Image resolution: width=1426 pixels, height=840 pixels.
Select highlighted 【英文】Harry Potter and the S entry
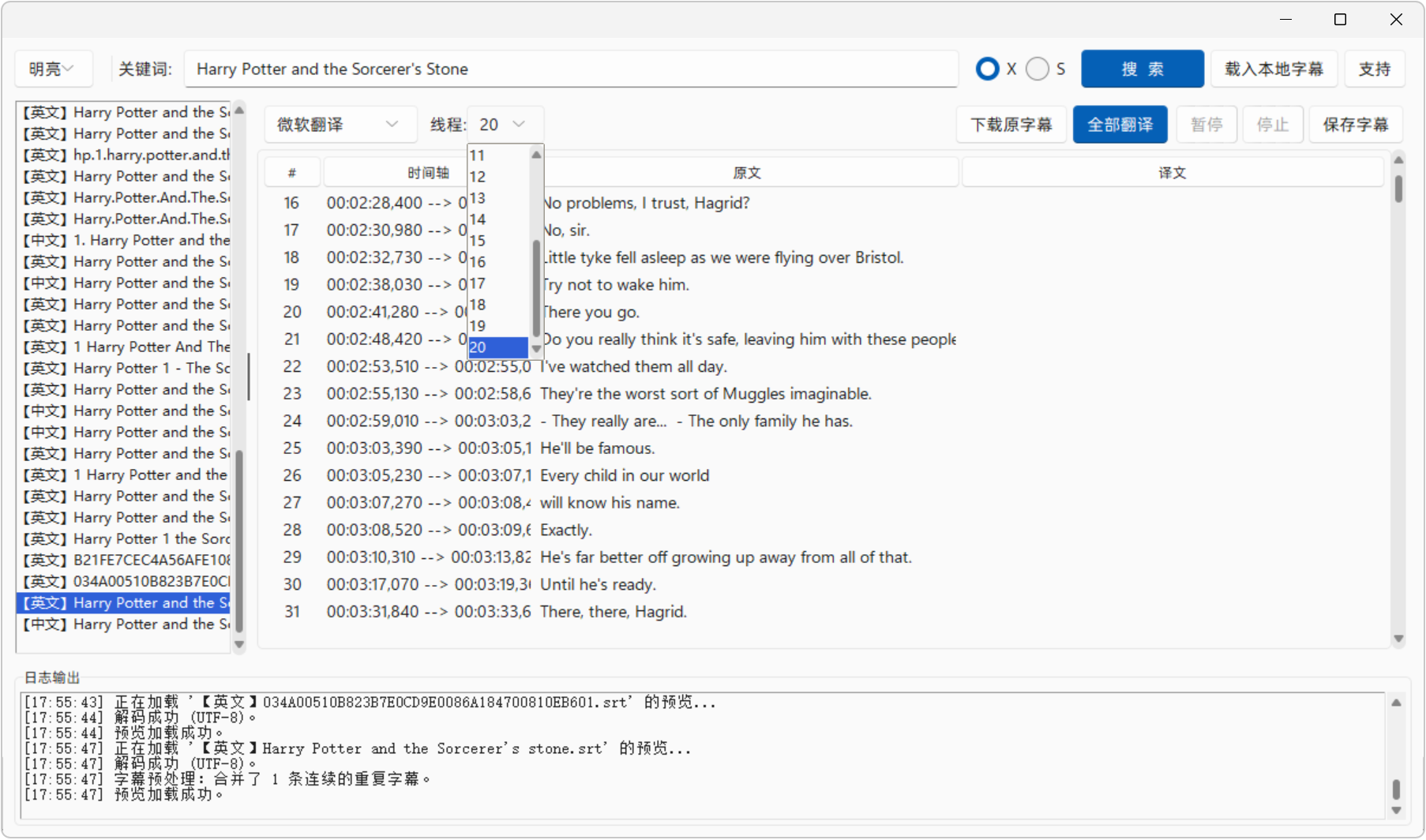tap(125, 602)
